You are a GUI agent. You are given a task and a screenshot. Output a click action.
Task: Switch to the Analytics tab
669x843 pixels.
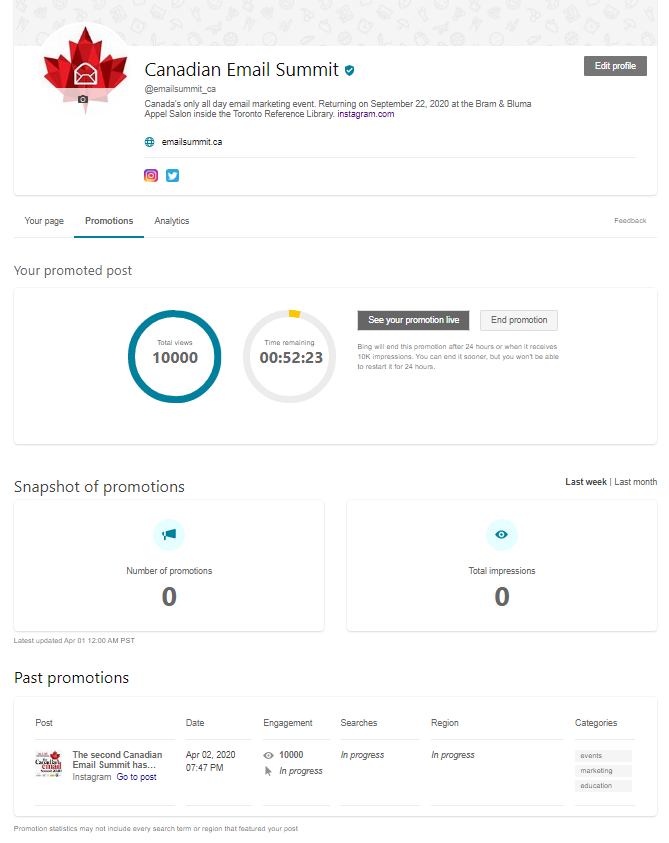click(172, 221)
